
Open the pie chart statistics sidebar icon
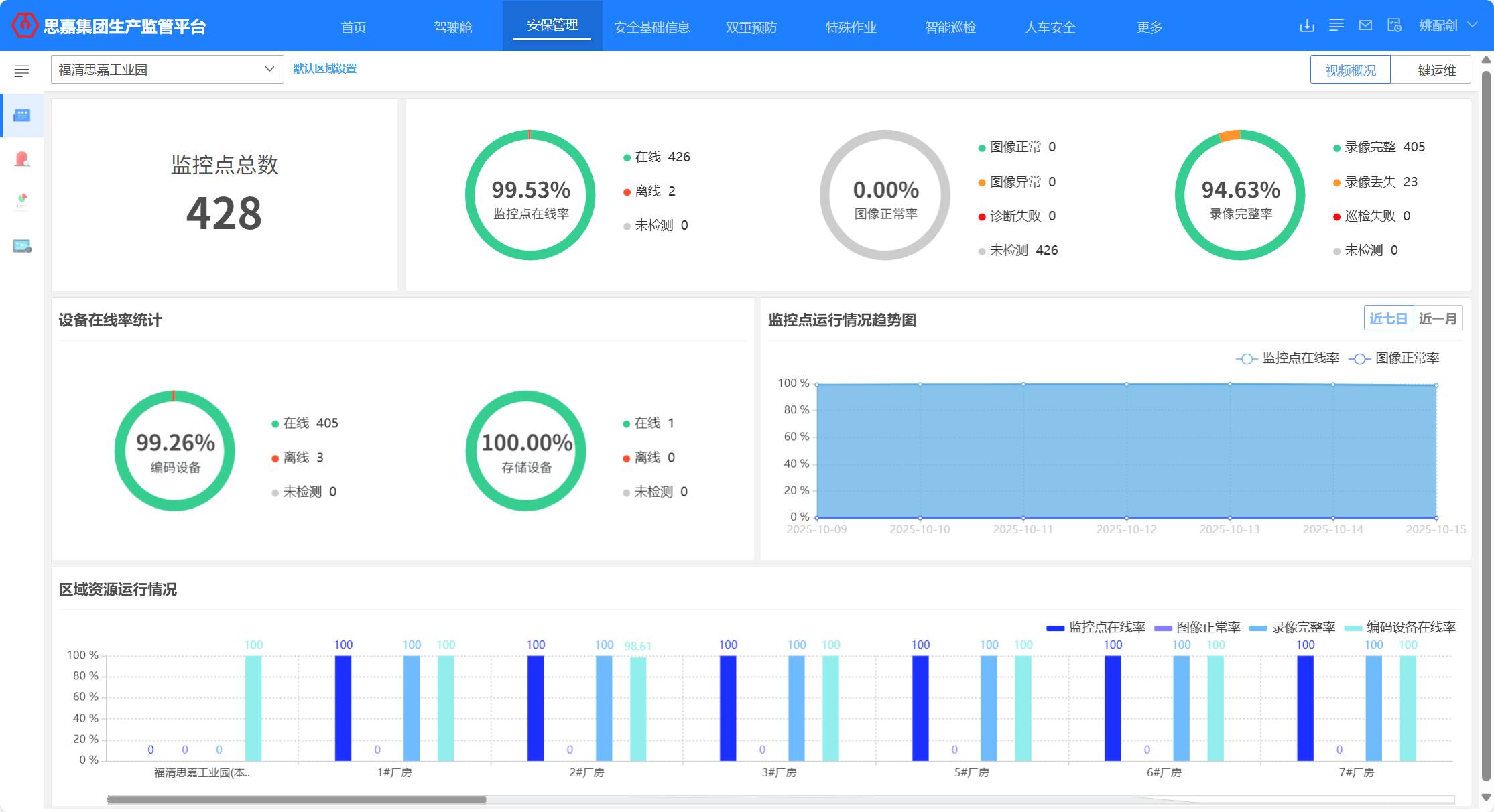click(22, 201)
